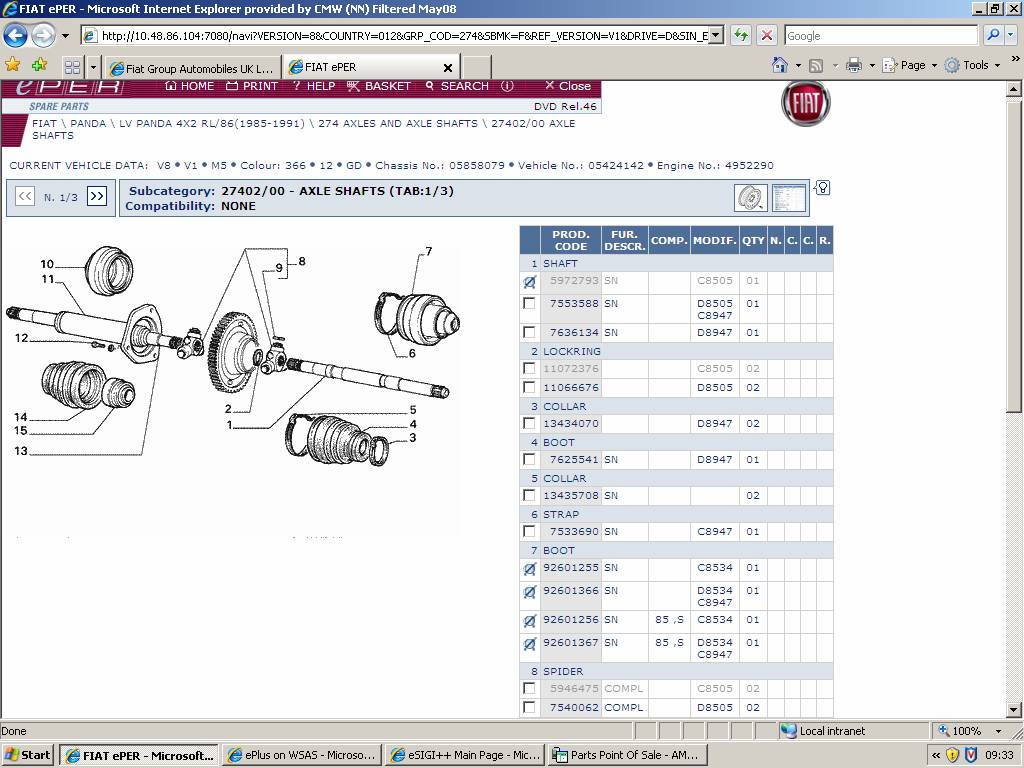Open HELP in the ePER menu
The height and width of the screenshot is (768, 1024).
click(x=313, y=86)
